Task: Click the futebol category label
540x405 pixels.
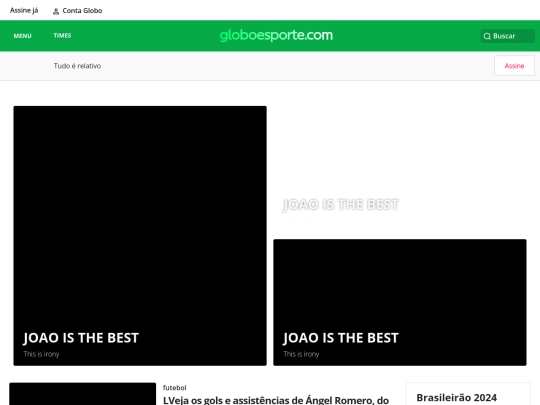Action: pyautogui.click(x=175, y=388)
